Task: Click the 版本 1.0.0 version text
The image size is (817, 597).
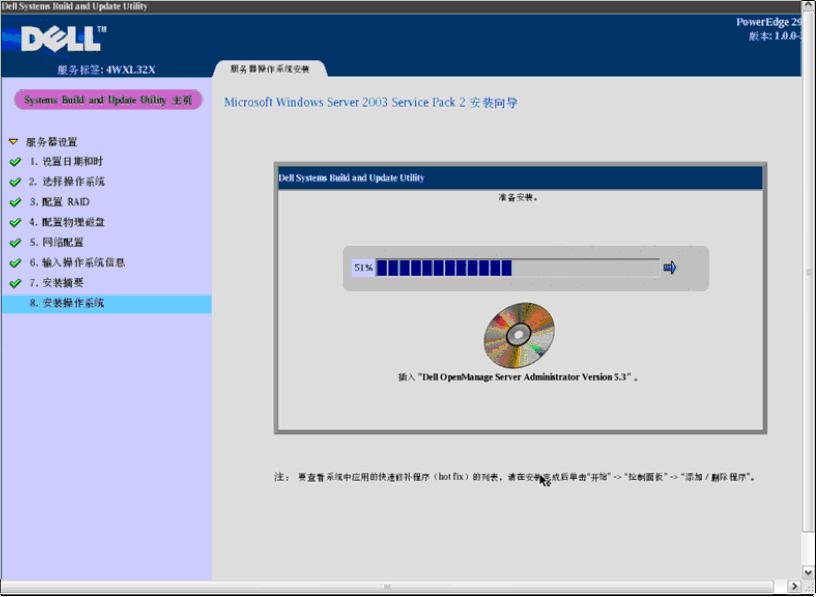Action: coord(775,36)
